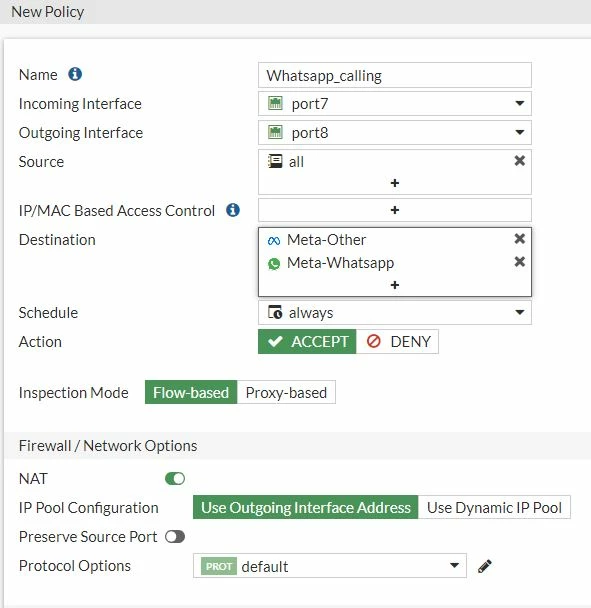Switch Inspection Mode to Proxy-based
The width and height of the screenshot is (591, 608).
[286, 392]
